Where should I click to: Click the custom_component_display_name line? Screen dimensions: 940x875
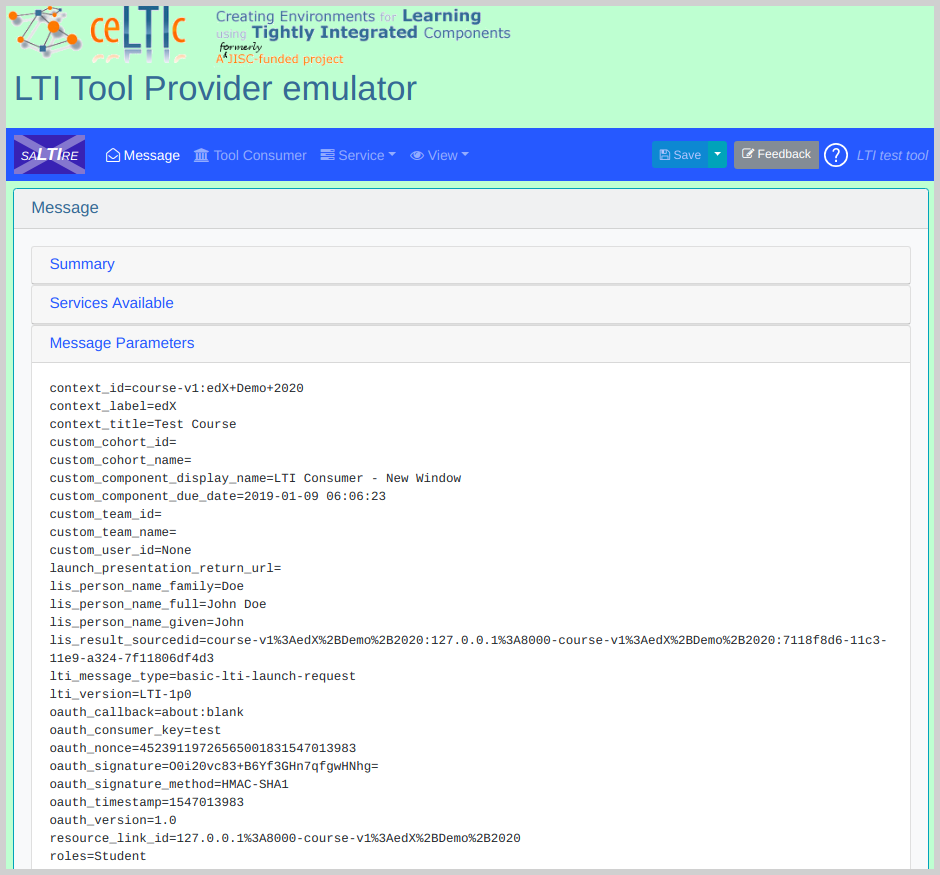(255, 478)
